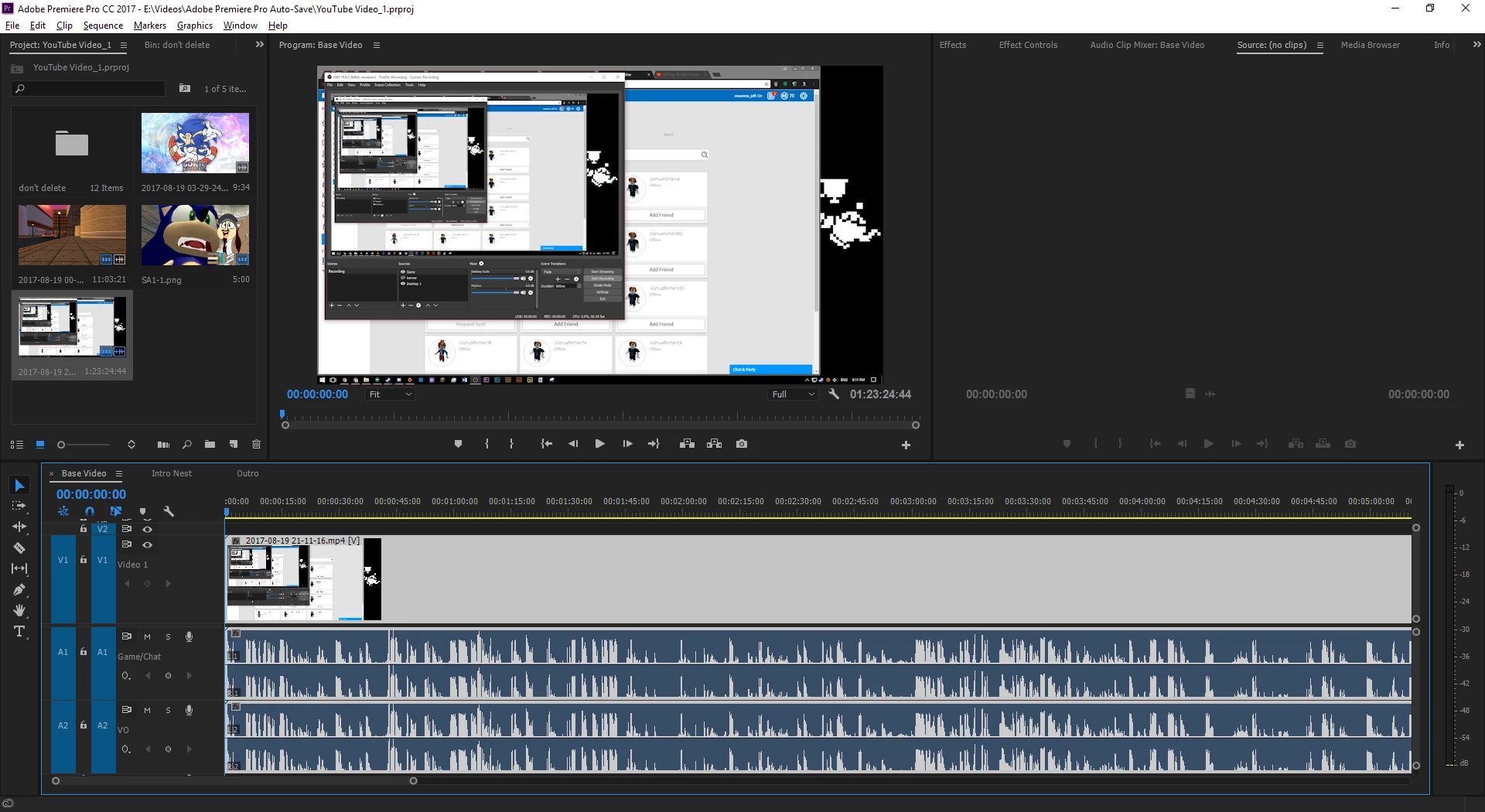Open Project panel menu
1485x812 pixels.
coord(123,46)
